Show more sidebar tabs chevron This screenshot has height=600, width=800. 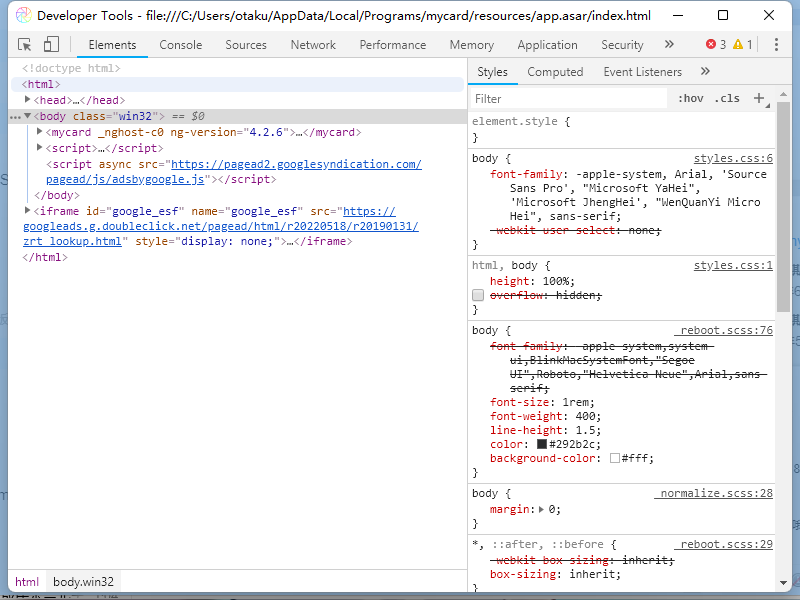coord(705,71)
